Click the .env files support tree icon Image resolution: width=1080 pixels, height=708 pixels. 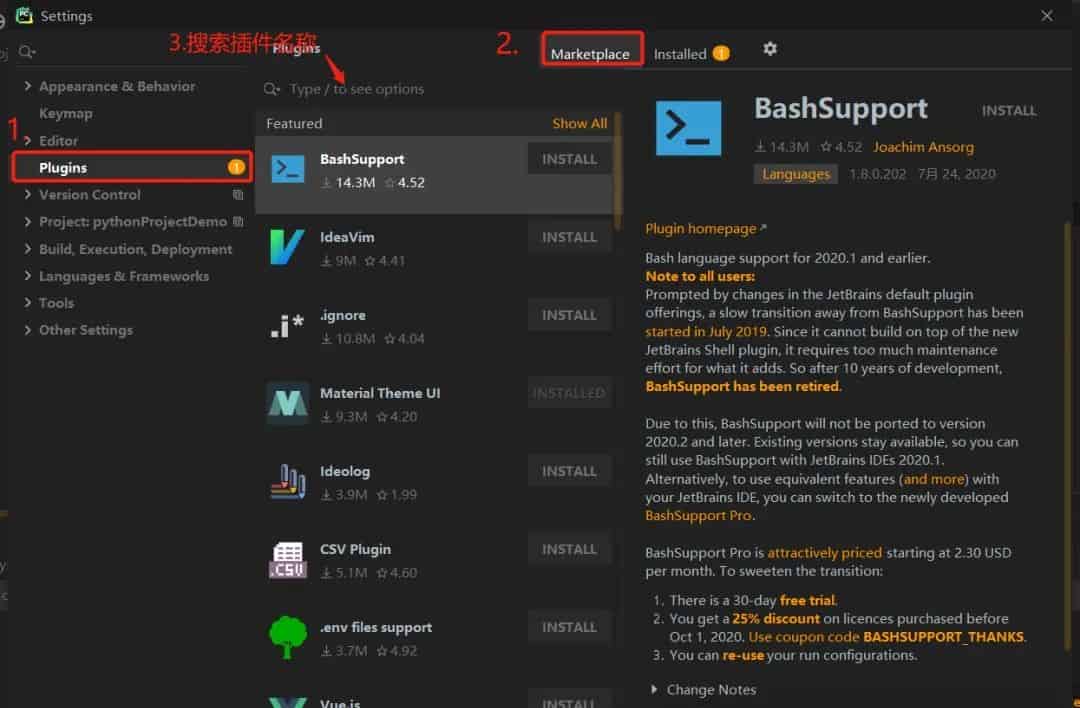[287, 638]
